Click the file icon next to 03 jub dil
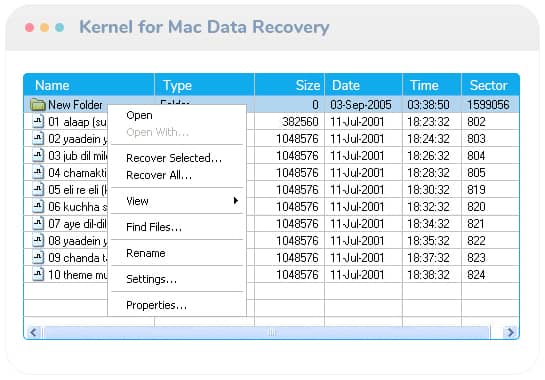 38,155
